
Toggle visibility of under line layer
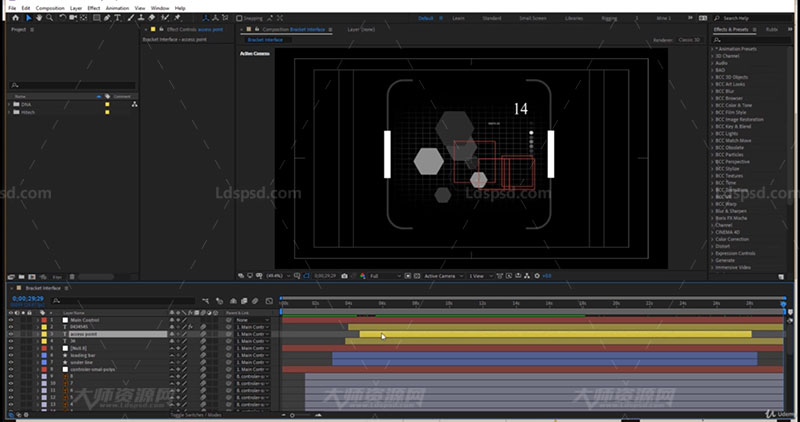[11, 362]
